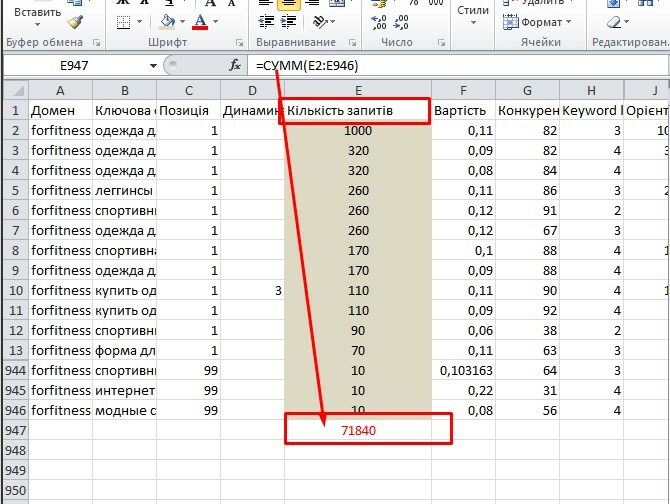Click the Конкурен header cell in G1

click(x=527, y=111)
